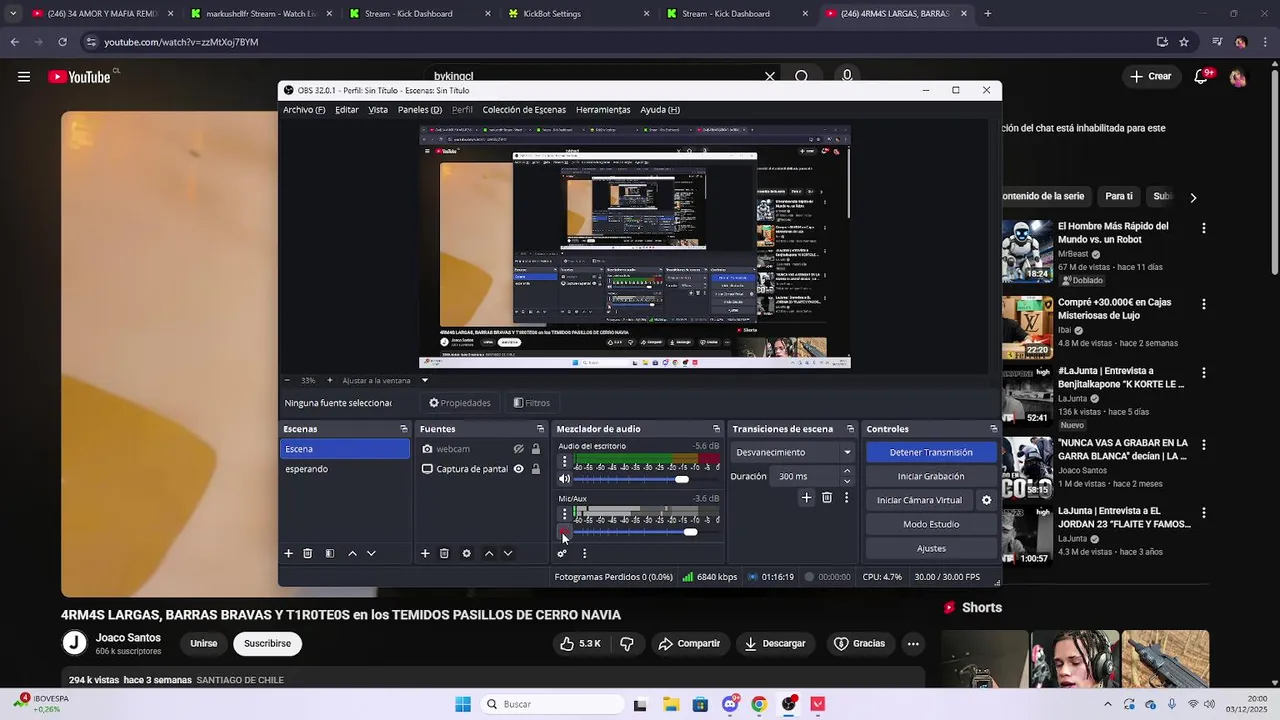Open Audio del escritorio options menu
1280x720 pixels.
[564, 462]
